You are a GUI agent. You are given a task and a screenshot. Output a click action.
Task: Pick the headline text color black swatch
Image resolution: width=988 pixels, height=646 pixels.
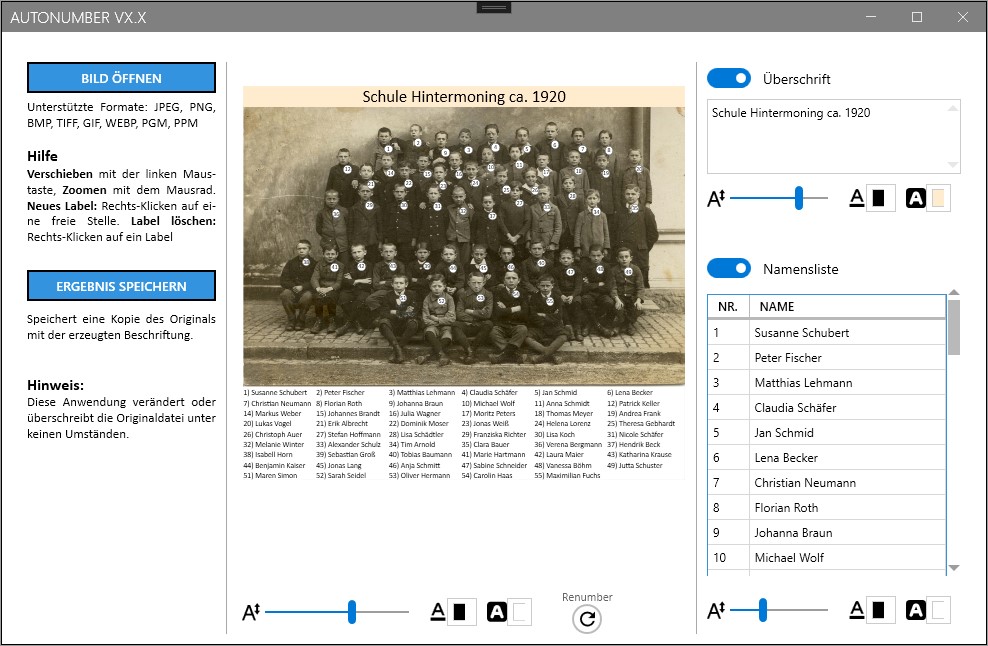click(x=879, y=198)
